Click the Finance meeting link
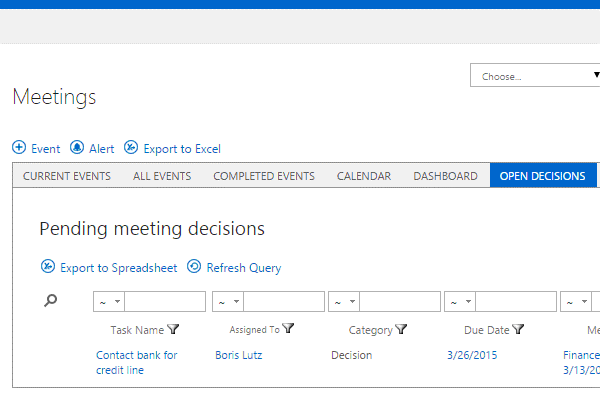 581,362
